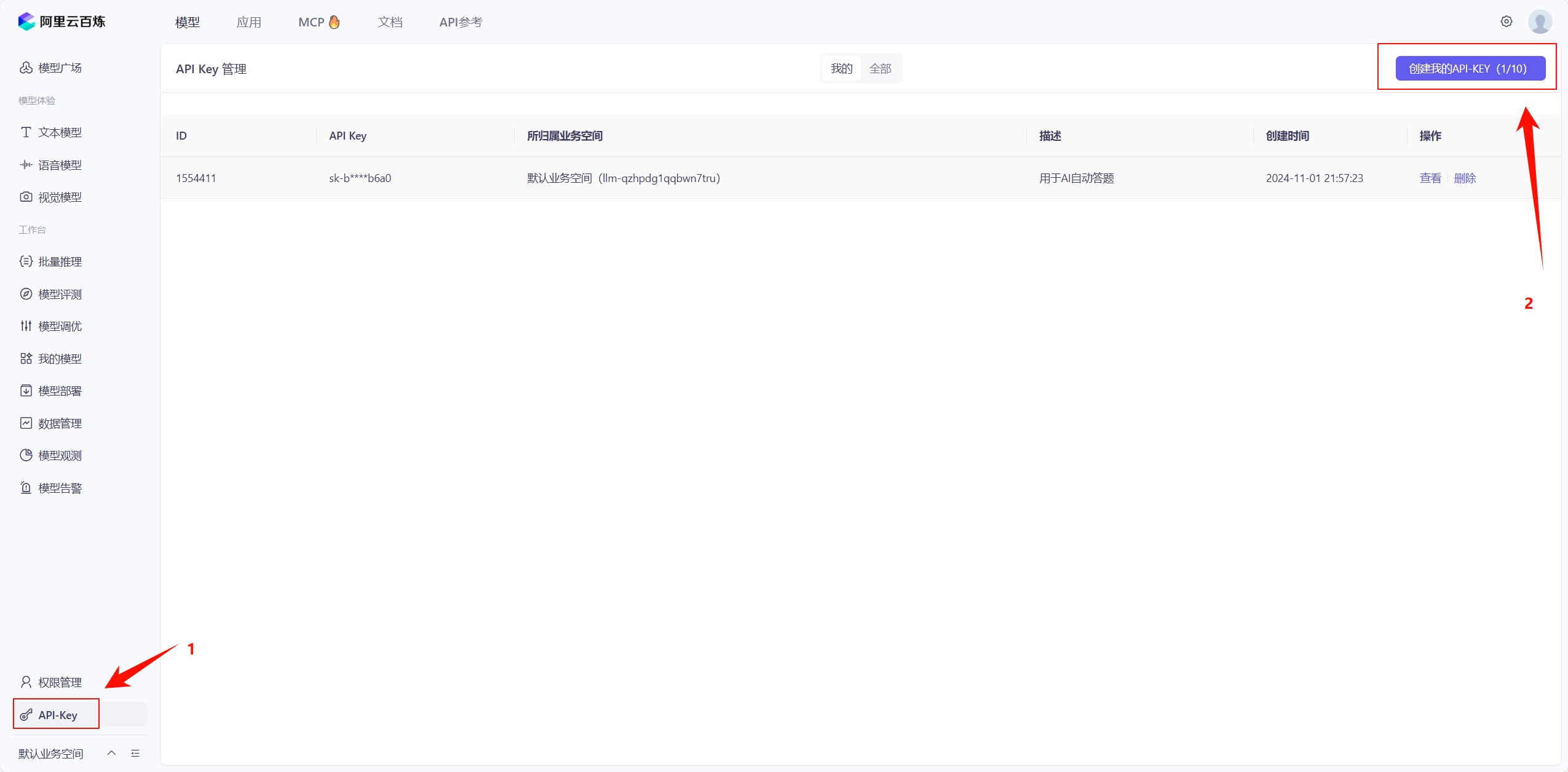Image resolution: width=1568 pixels, height=772 pixels.
Task: Switch list filter to 我的
Action: coord(842,69)
